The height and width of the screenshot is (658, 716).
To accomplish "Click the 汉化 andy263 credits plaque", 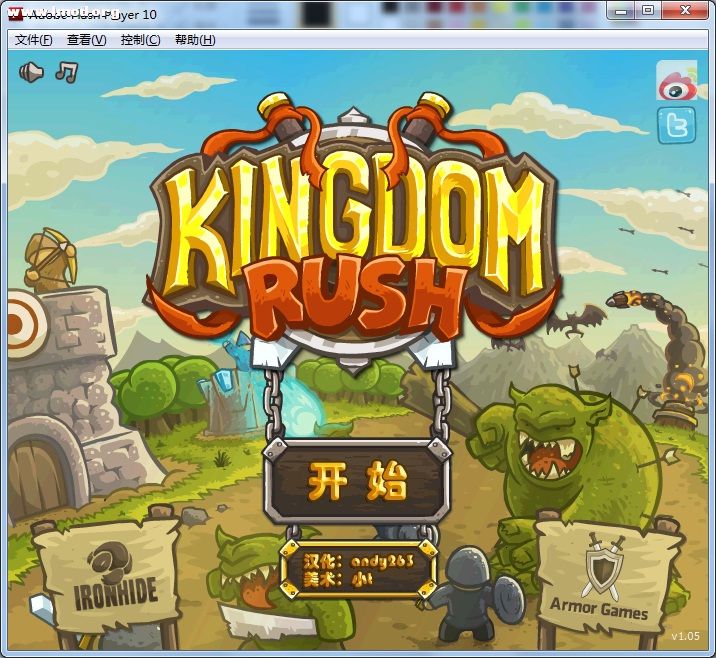I will [358, 569].
